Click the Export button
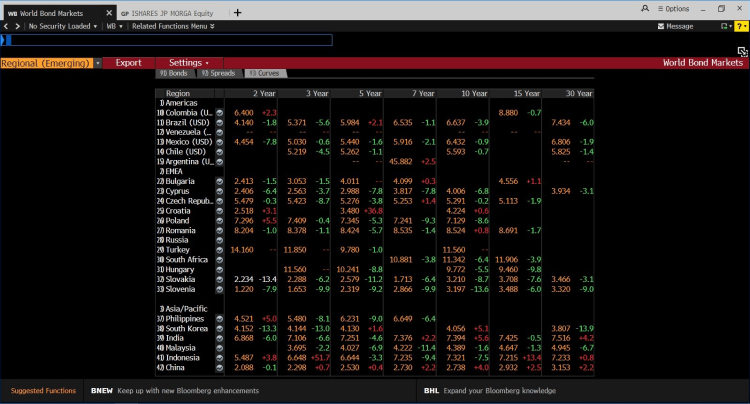 [x=128, y=63]
